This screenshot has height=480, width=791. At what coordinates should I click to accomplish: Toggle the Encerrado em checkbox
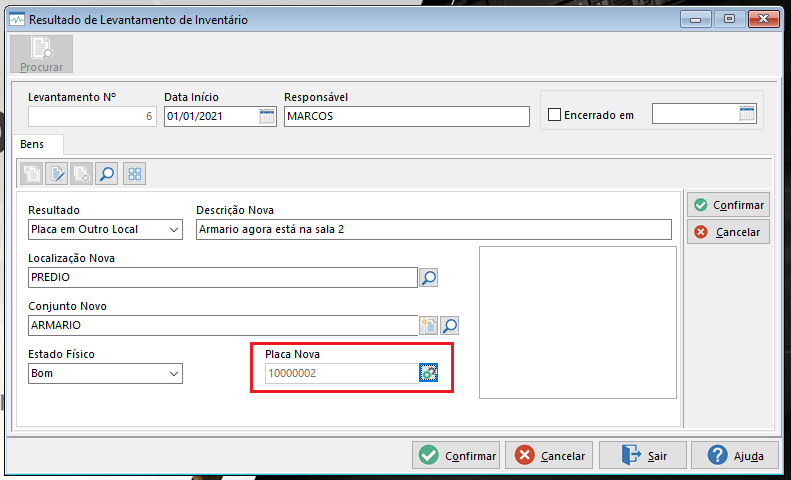pyautogui.click(x=554, y=115)
